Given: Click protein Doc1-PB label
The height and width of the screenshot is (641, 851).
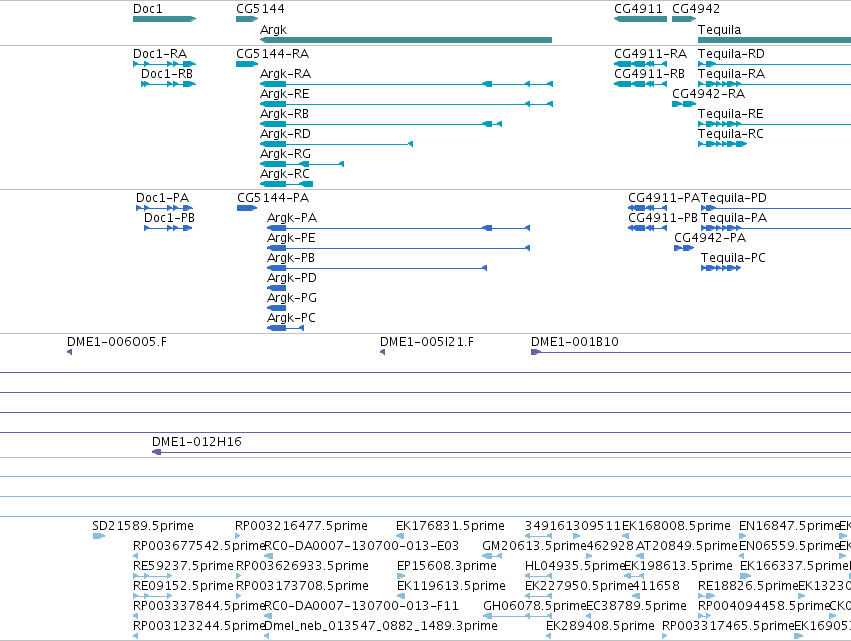Looking at the screenshot, I should click(169, 218).
